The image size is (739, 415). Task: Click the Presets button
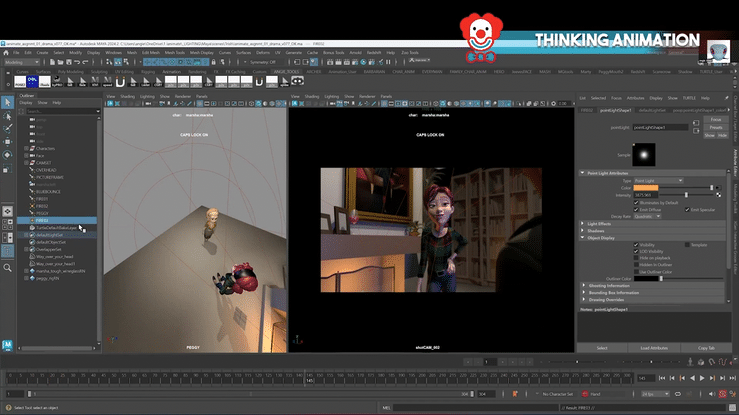pyautogui.click(x=716, y=128)
